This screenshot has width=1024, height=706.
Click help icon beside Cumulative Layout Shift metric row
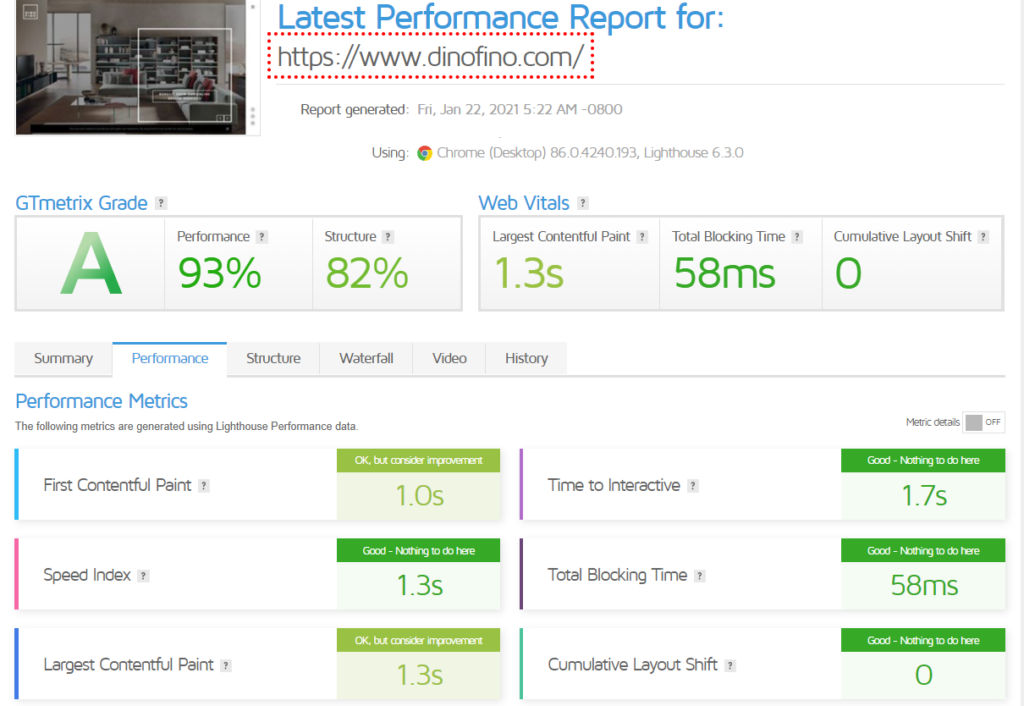click(x=731, y=666)
